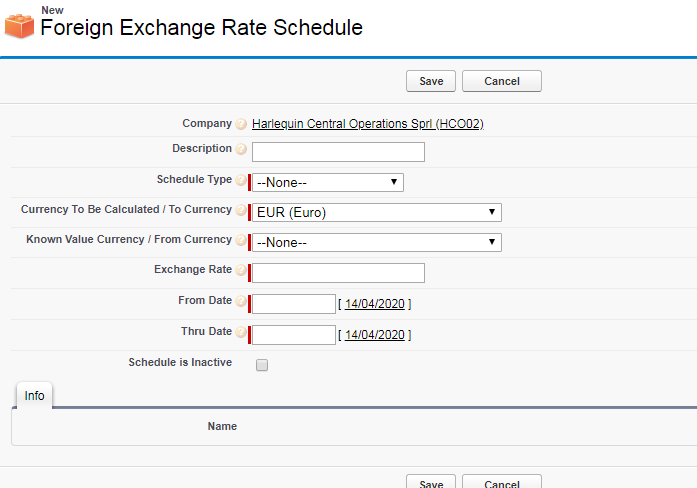Click the help icon next to Company
This screenshot has width=697, height=488.
tap(241, 125)
